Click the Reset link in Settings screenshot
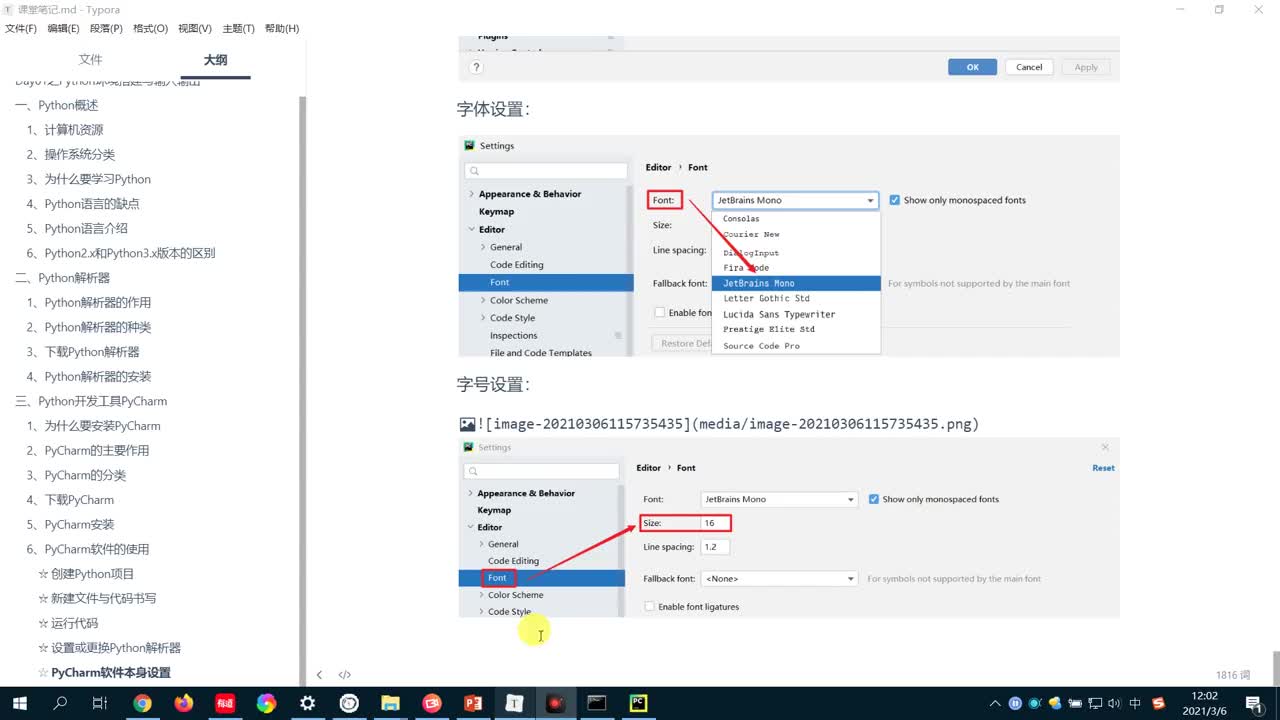 tap(1103, 468)
